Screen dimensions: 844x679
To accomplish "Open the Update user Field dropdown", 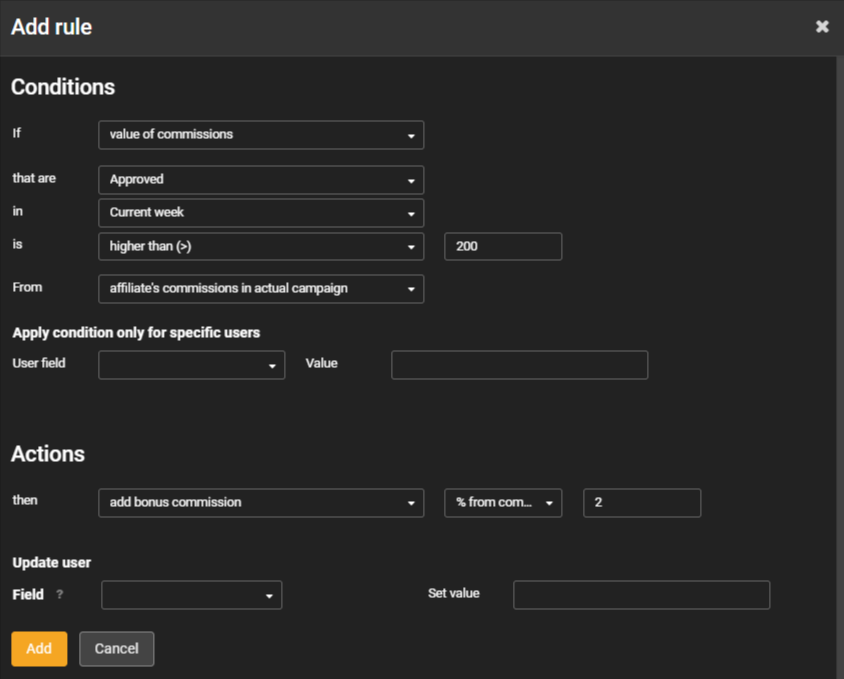I will [x=192, y=595].
